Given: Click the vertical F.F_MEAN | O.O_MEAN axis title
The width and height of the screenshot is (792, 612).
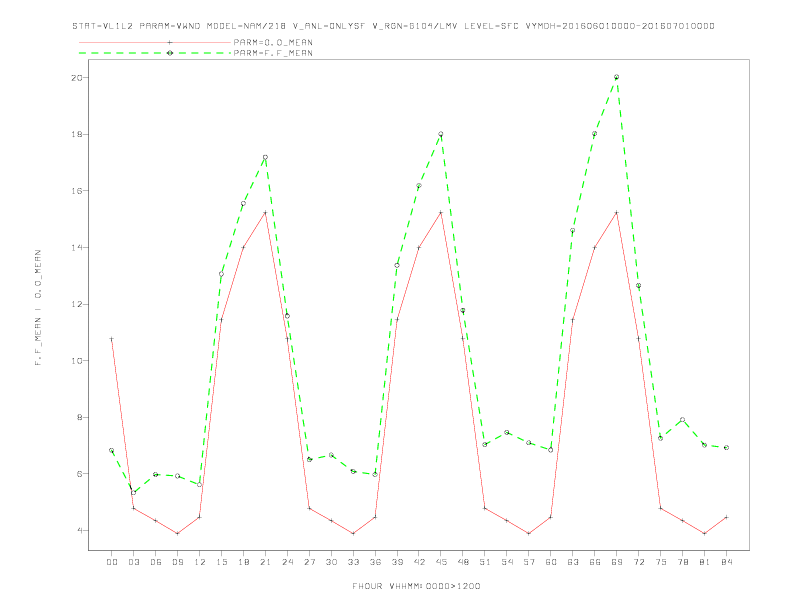Looking at the screenshot, I should tap(38, 308).
